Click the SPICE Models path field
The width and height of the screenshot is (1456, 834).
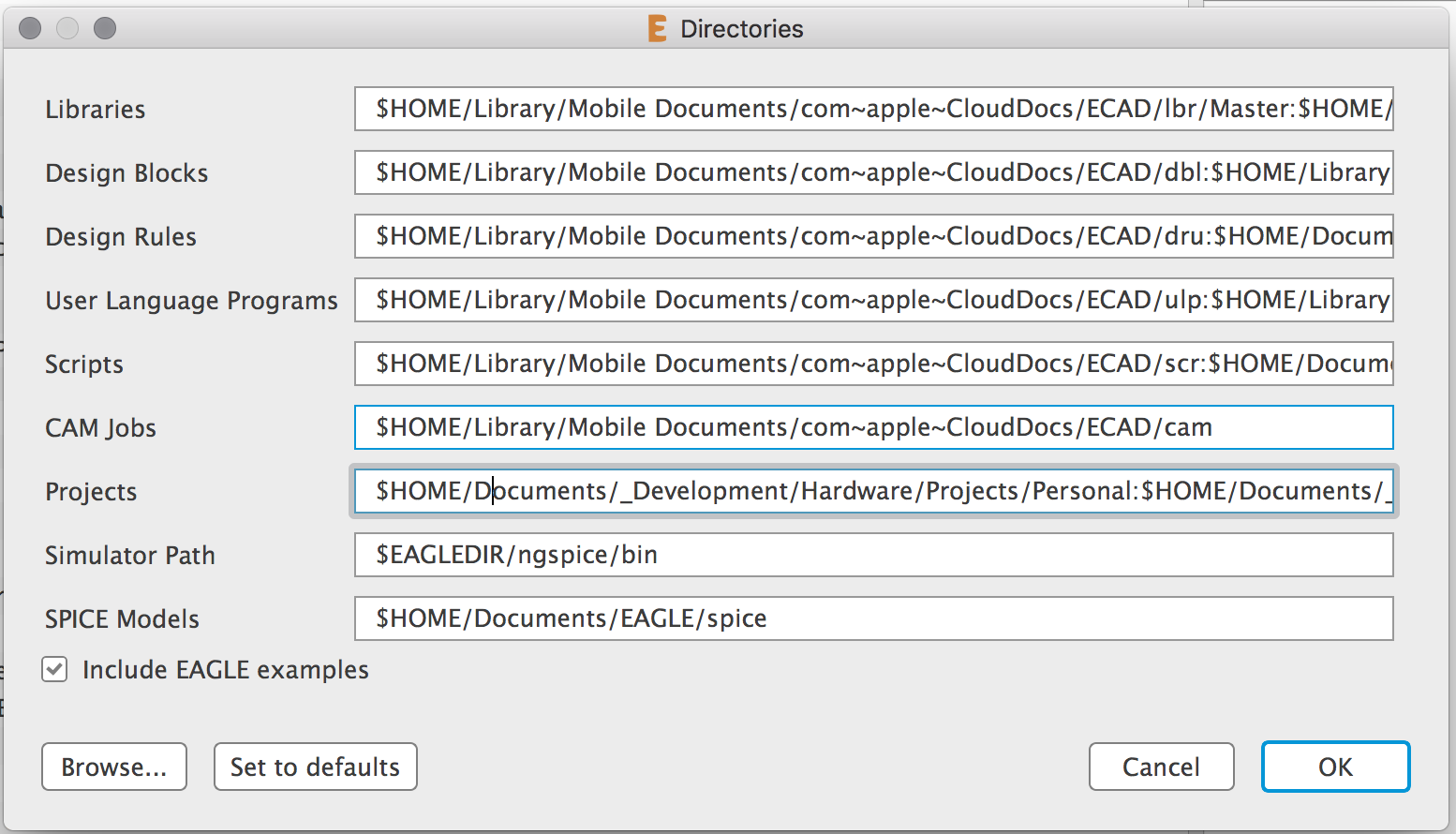point(871,618)
